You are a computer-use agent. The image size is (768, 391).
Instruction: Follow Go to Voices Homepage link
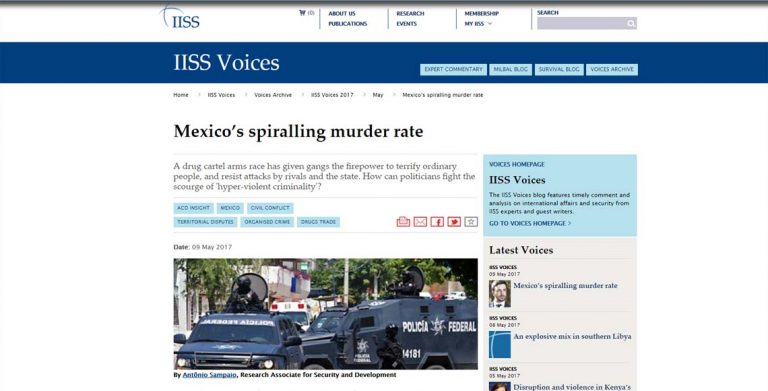[x=530, y=223]
